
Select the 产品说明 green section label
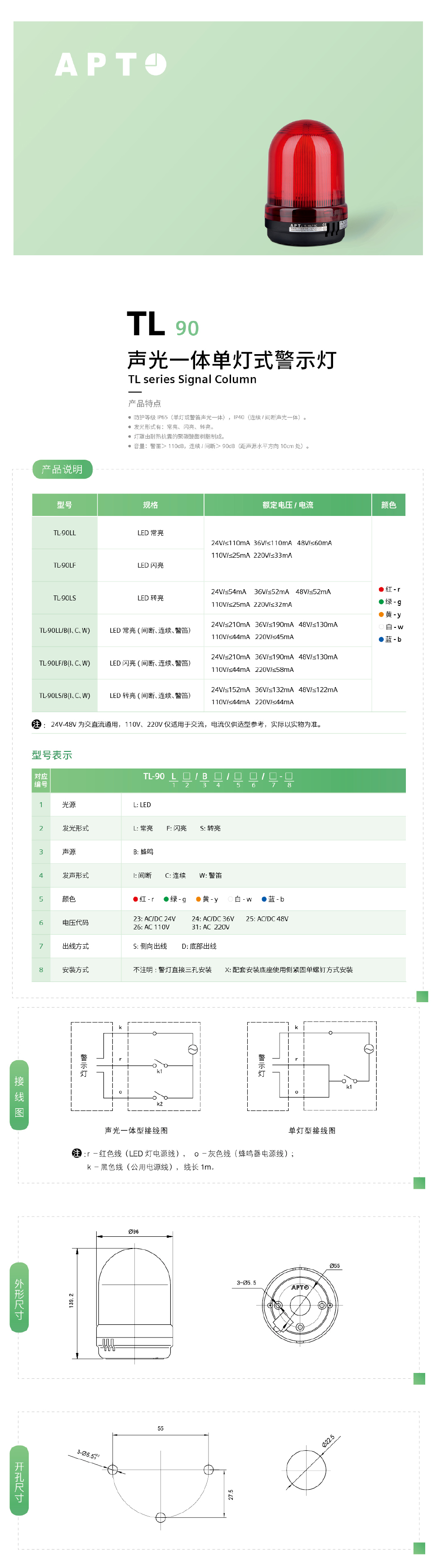pyautogui.click(x=62, y=469)
